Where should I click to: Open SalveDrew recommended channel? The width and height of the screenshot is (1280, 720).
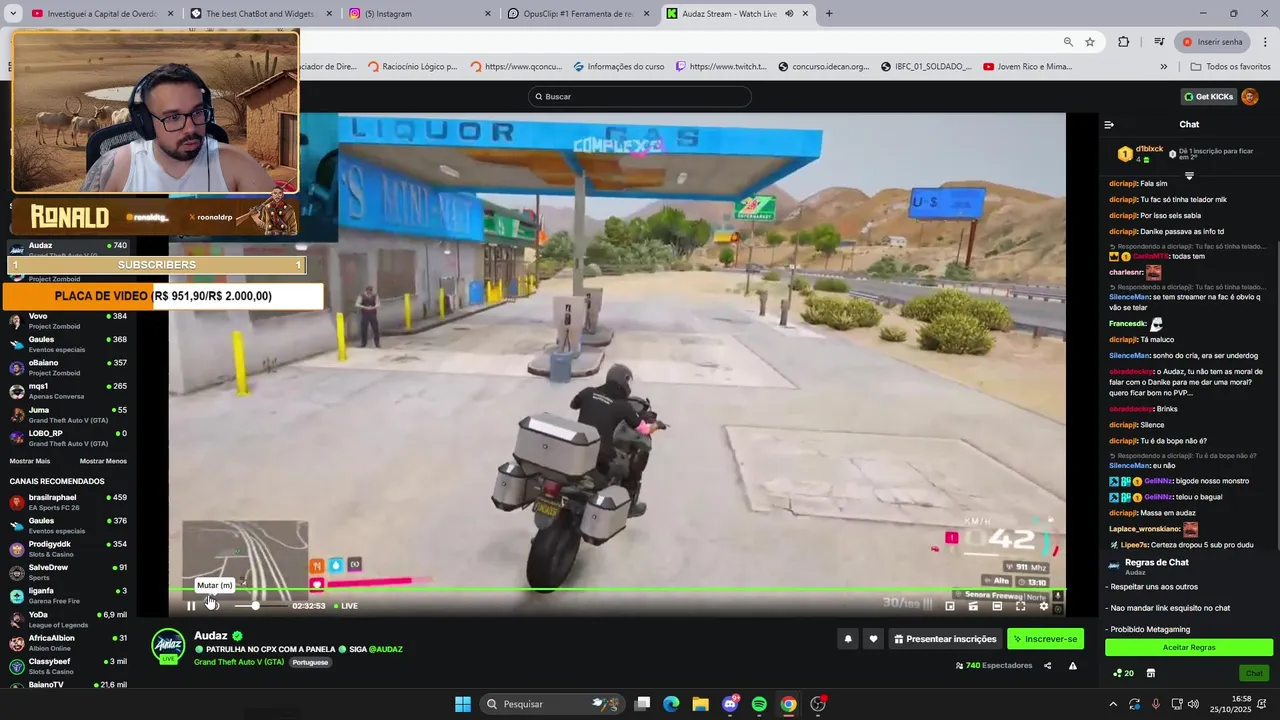[68, 572]
